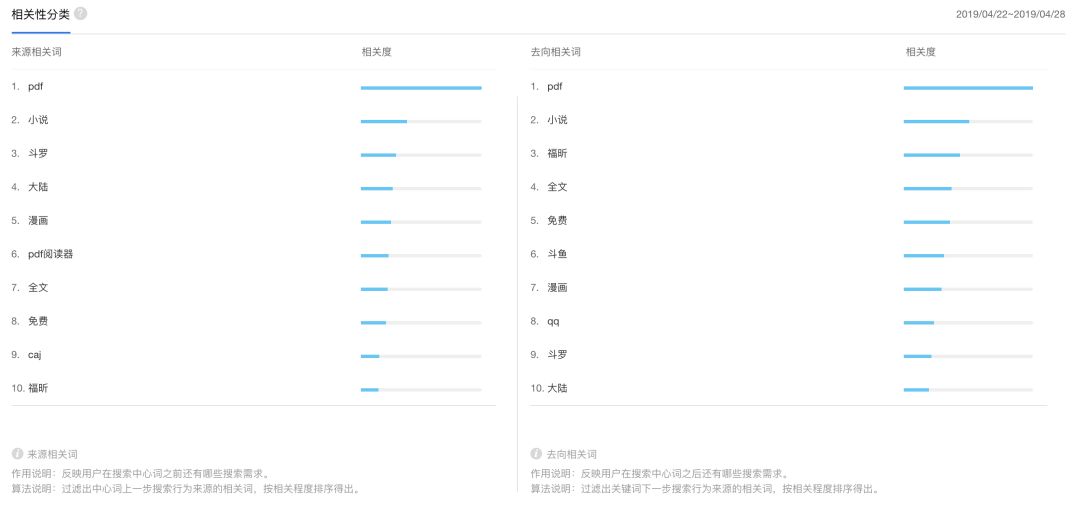The image size is (1080, 514).
Task: Click the 去向相关词 column header
Action: (x=555, y=51)
